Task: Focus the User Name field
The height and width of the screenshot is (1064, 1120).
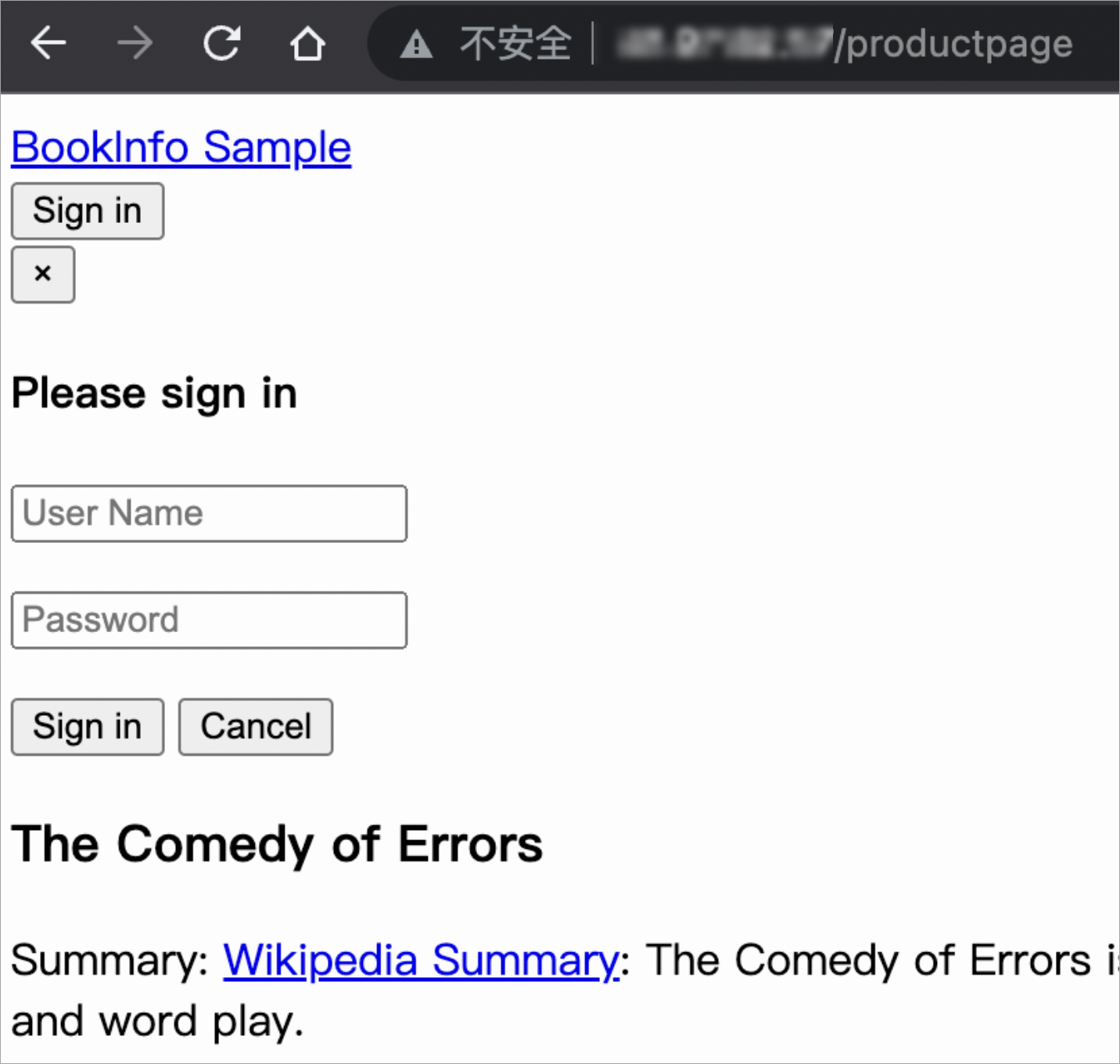Action: point(209,513)
